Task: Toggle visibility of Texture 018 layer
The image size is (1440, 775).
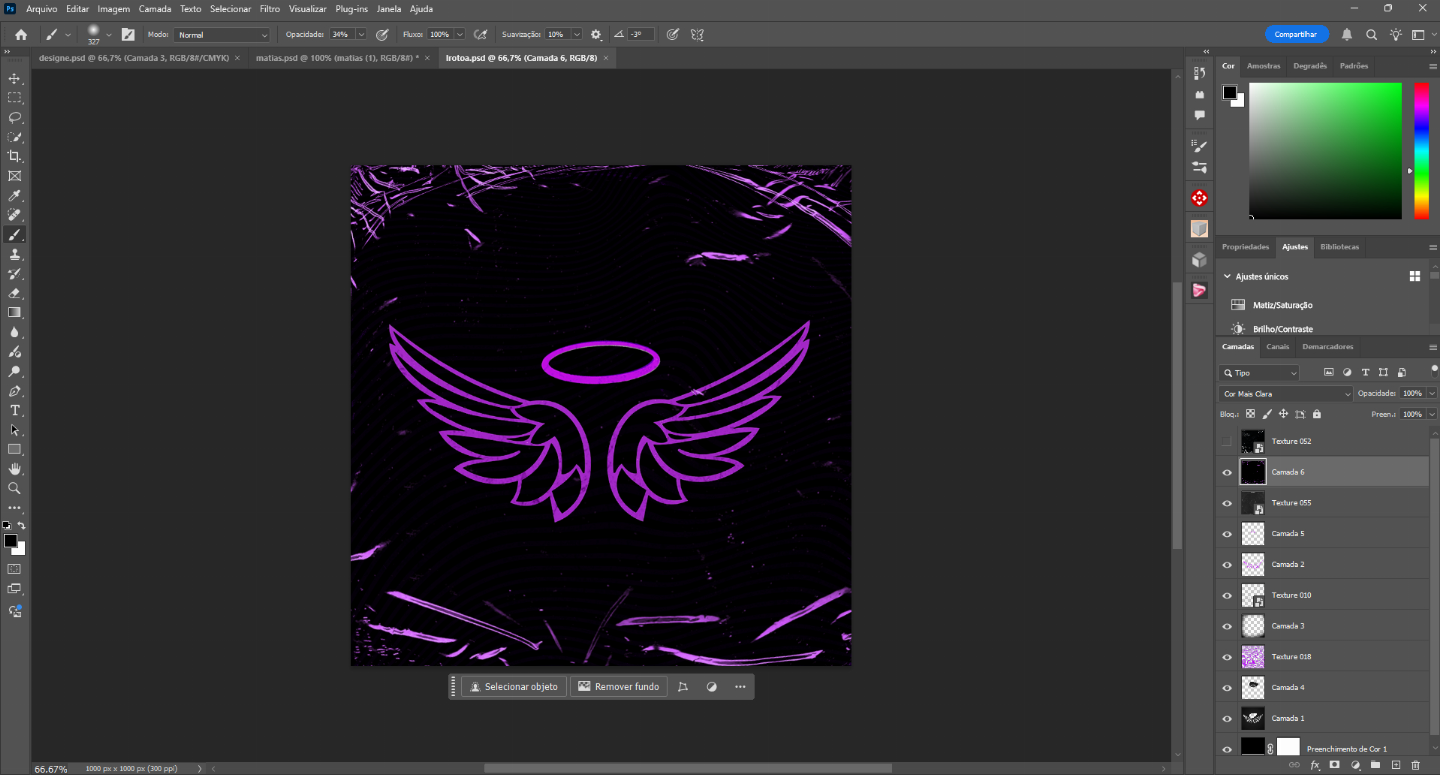Action: (1227, 657)
